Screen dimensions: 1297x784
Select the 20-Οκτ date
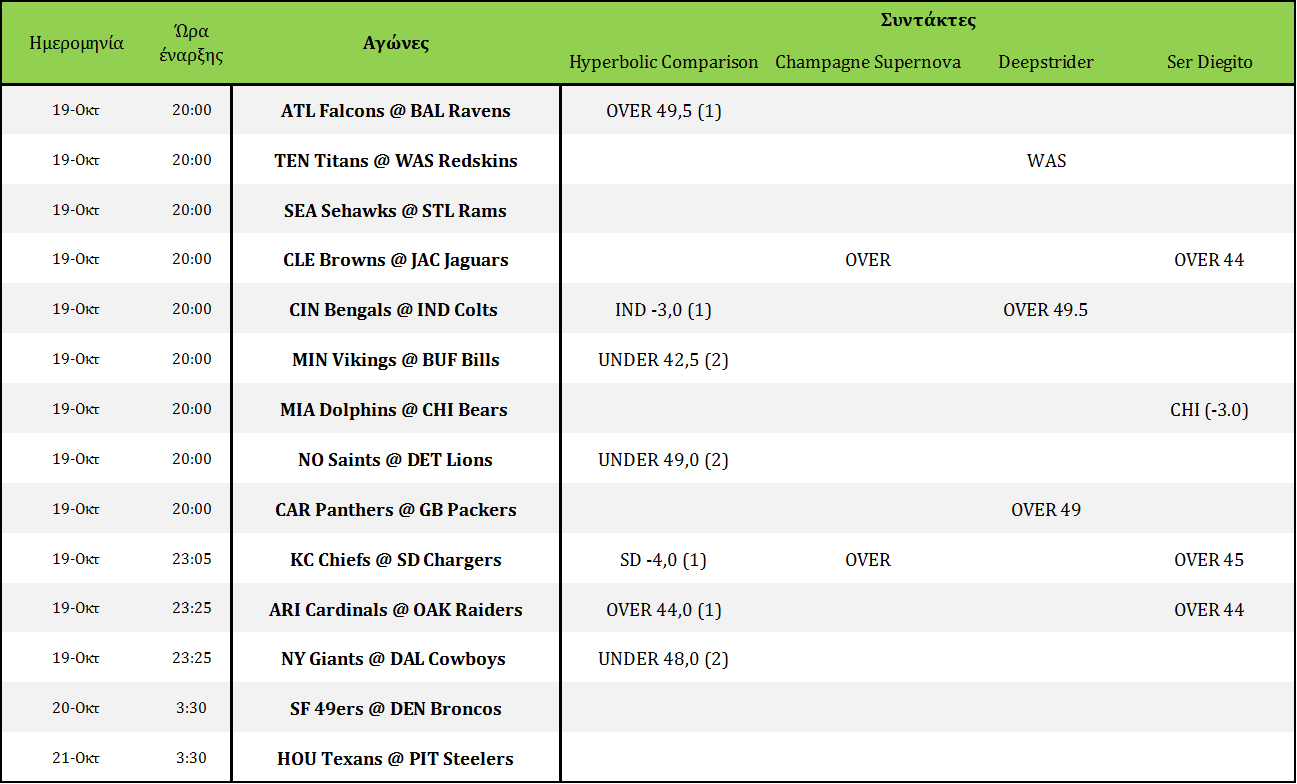(76, 708)
